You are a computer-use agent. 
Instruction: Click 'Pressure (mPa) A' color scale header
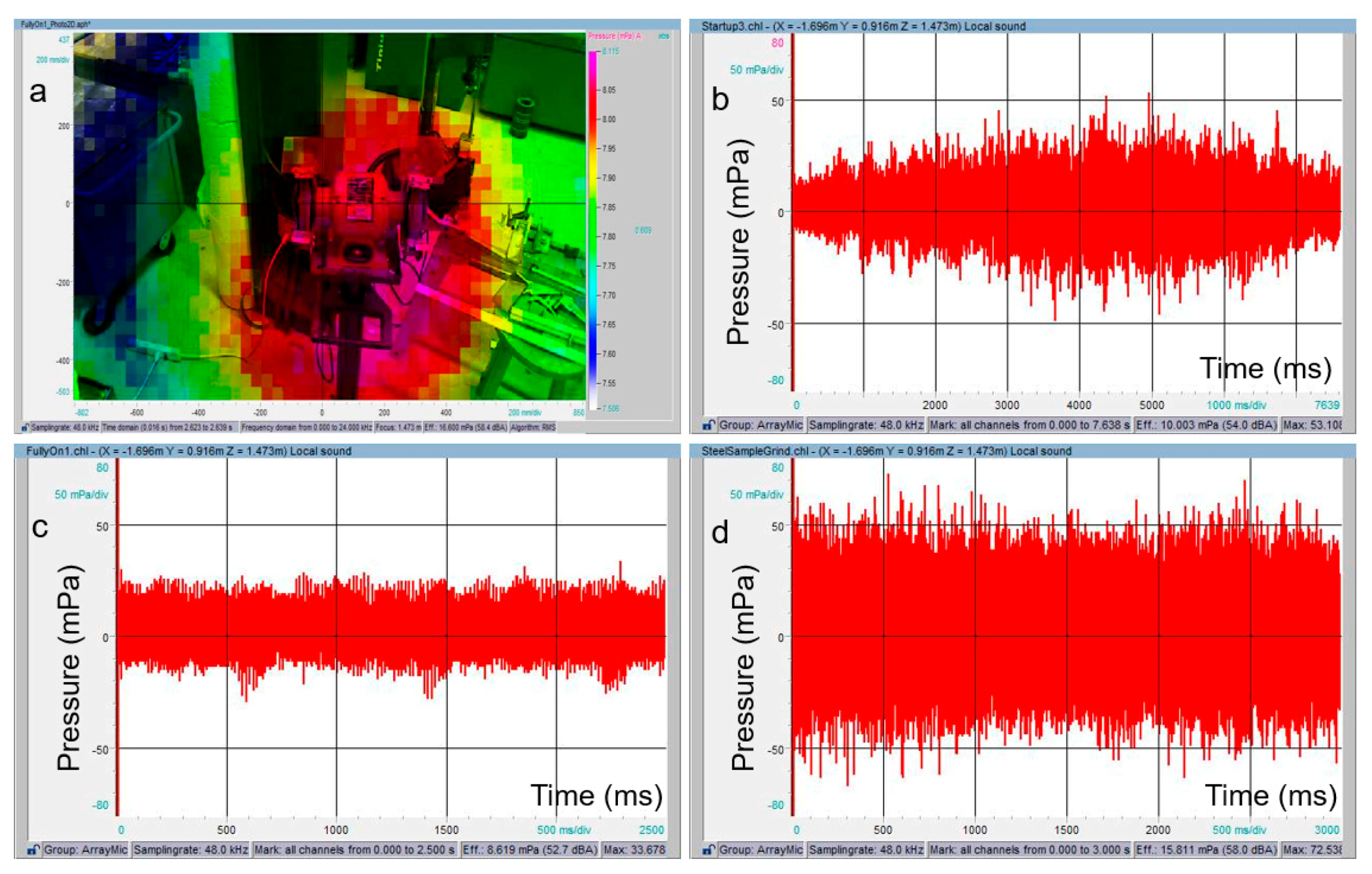(x=614, y=36)
